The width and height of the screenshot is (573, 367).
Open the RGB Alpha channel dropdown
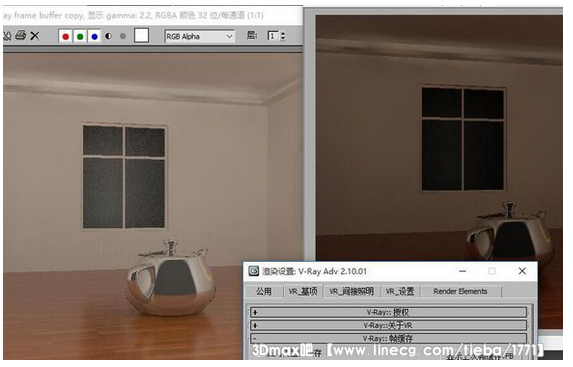[200, 36]
